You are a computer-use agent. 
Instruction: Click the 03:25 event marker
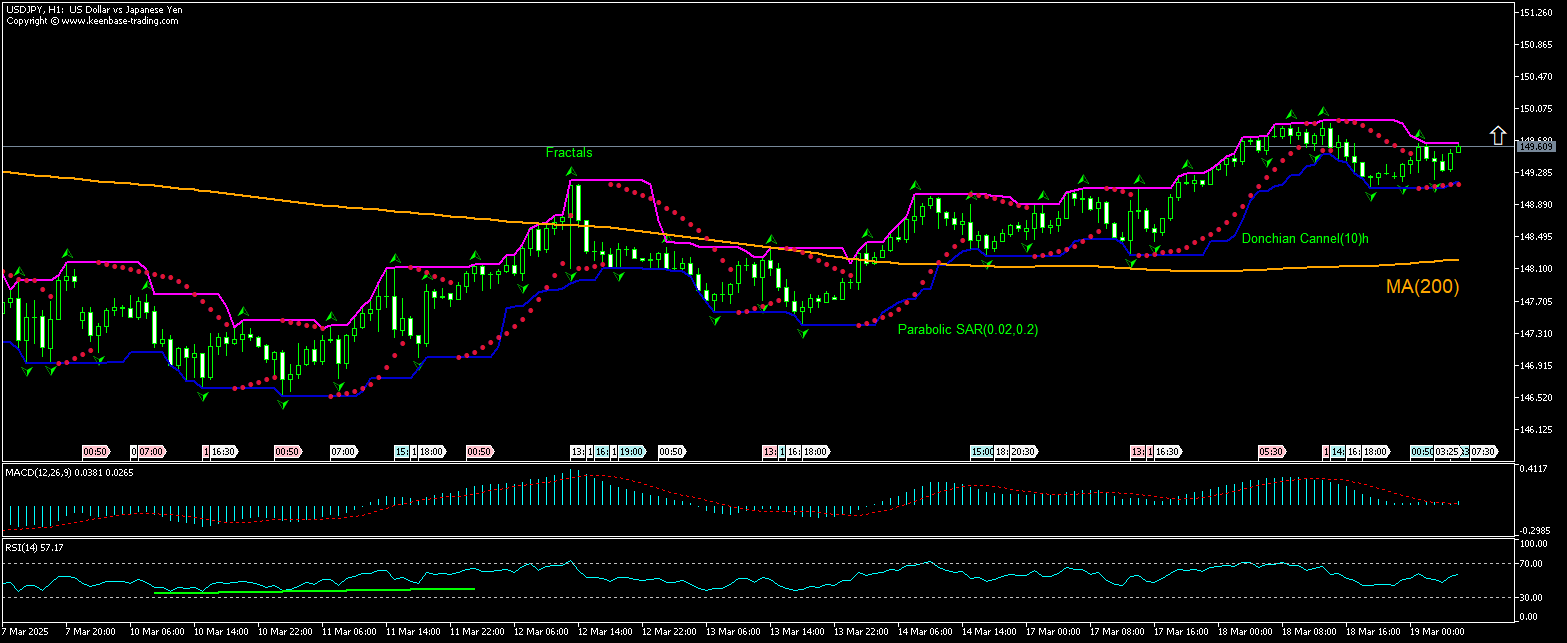click(1448, 452)
